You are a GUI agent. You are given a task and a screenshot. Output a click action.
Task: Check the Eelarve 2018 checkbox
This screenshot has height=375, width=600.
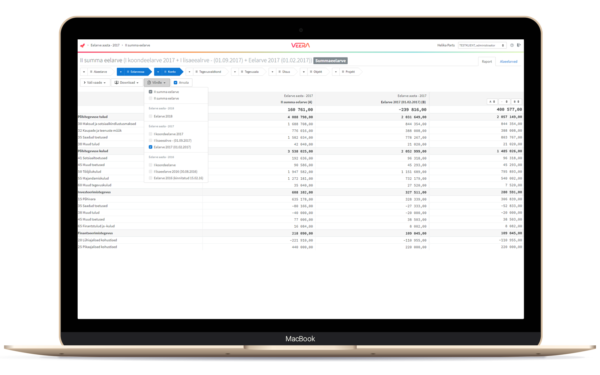coord(150,116)
